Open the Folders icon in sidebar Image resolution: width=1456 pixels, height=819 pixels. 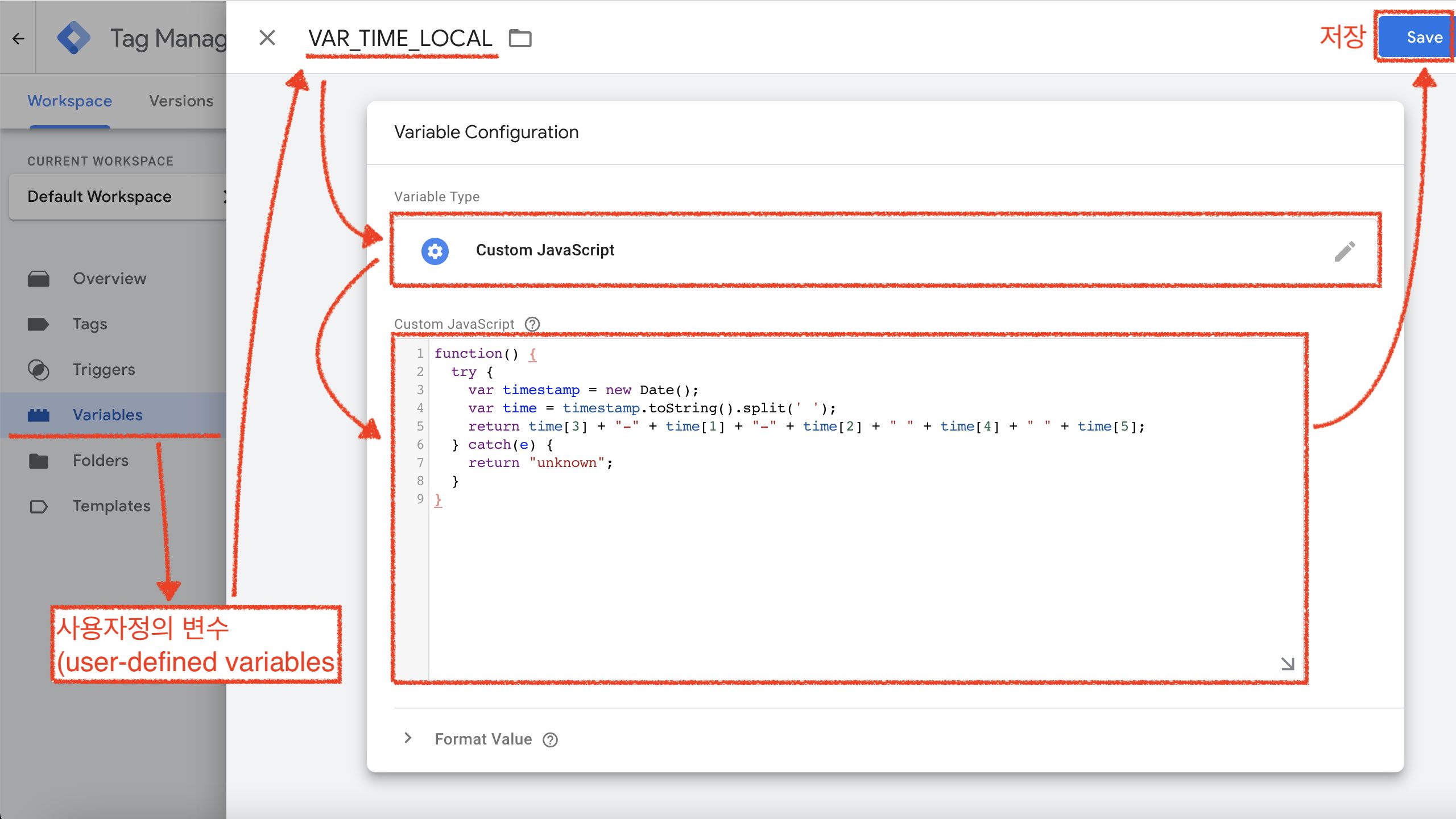39,460
